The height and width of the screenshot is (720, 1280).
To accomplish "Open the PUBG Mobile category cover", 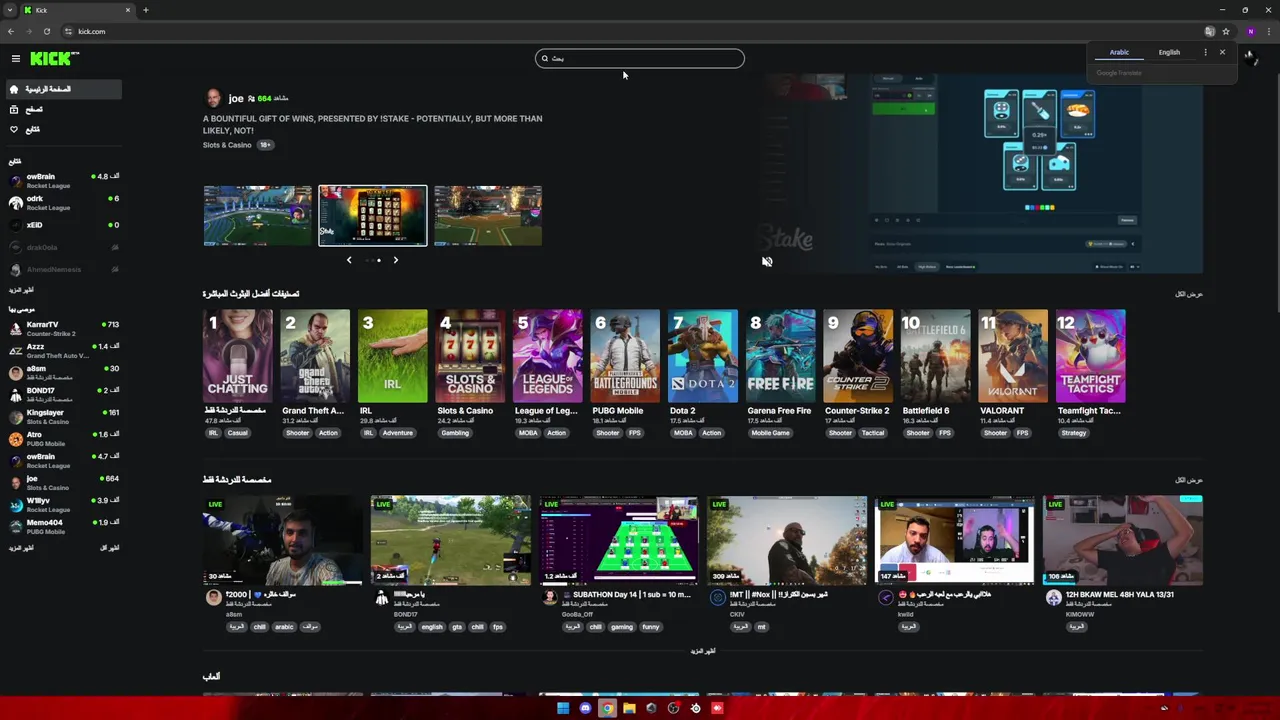I will tap(625, 356).
